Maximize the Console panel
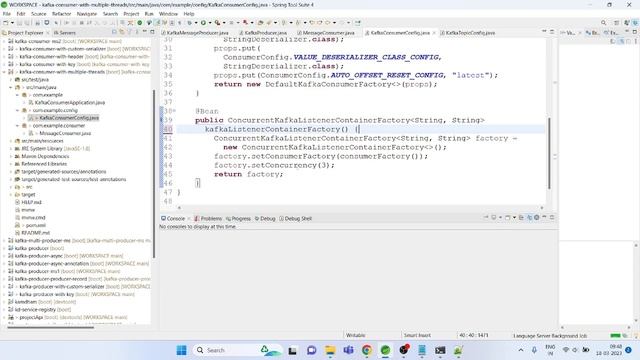Viewport: 640px width, 360px height. pyautogui.click(x=552, y=218)
